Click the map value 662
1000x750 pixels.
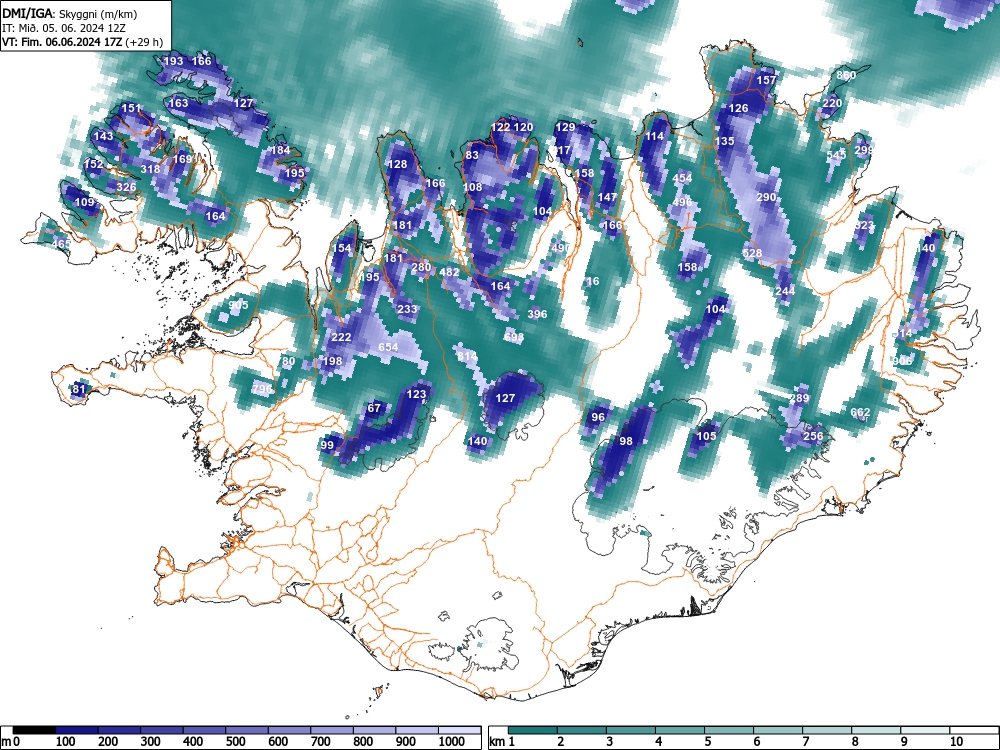click(x=860, y=413)
